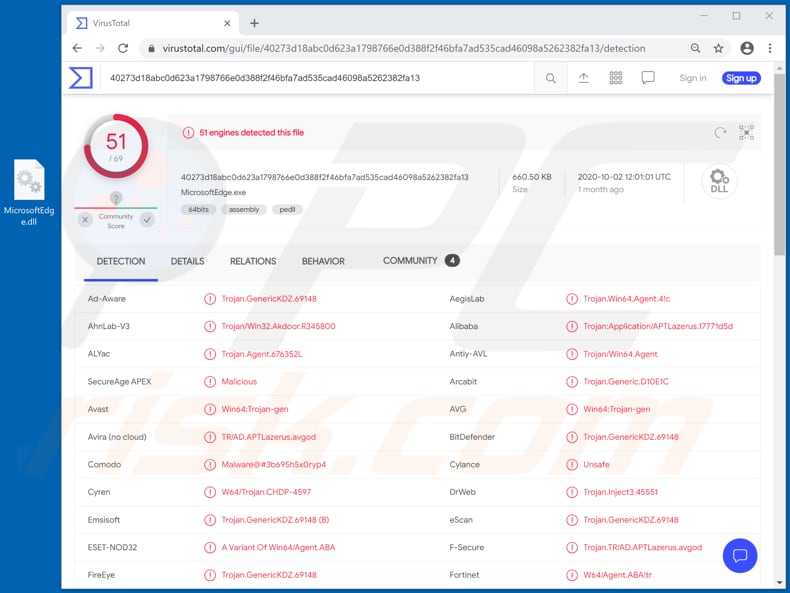This screenshot has width=790, height=593.
Task: Click Trojan.GenericKDZ.69148 next to Ad-Aware
Action: click(x=269, y=299)
